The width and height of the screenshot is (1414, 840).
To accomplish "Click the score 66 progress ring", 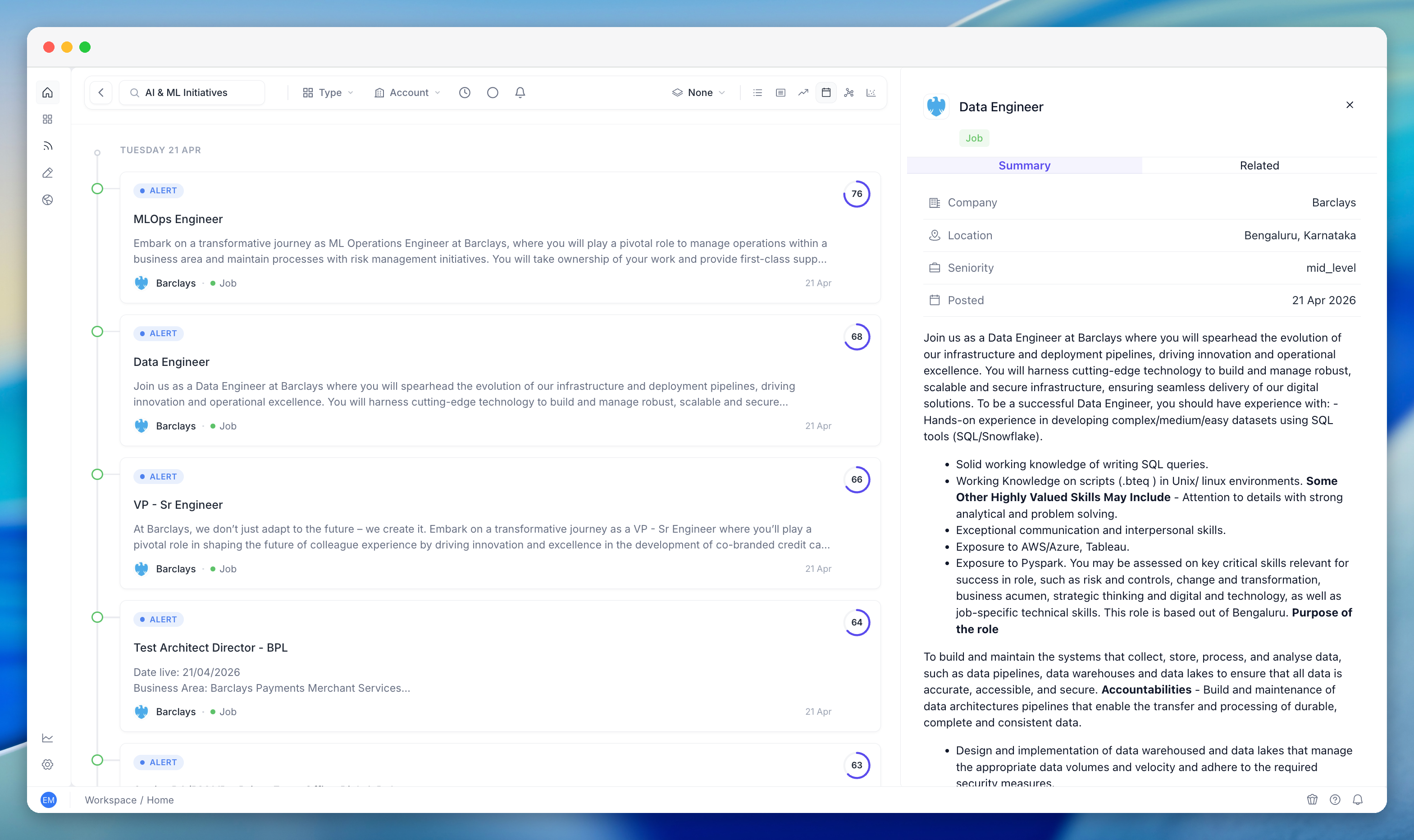I will [x=857, y=479].
